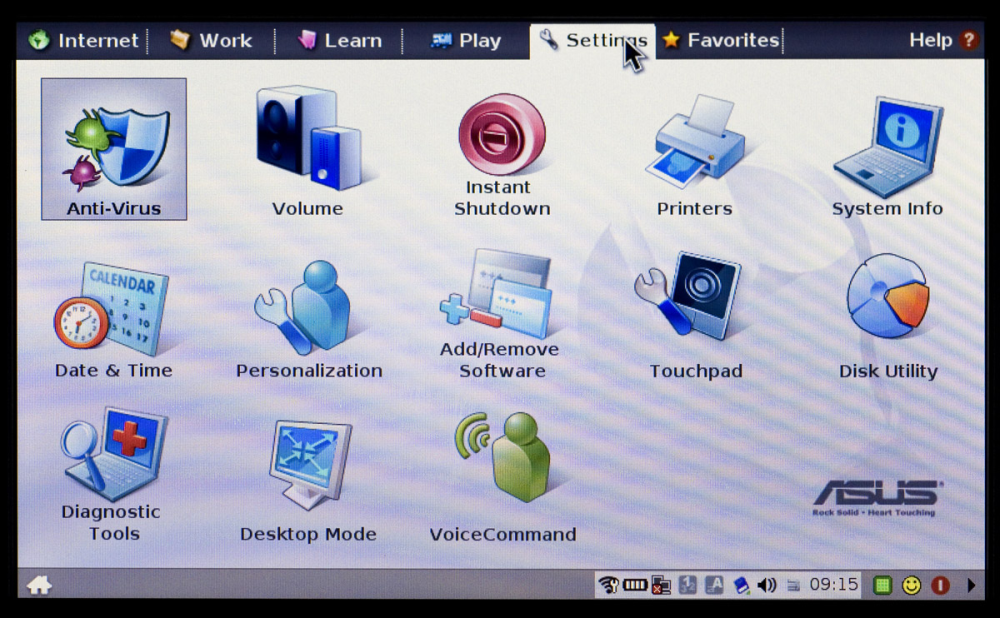Click the speaker volume tray icon
The height and width of the screenshot is (618, 1000).
tap(767, 585)
